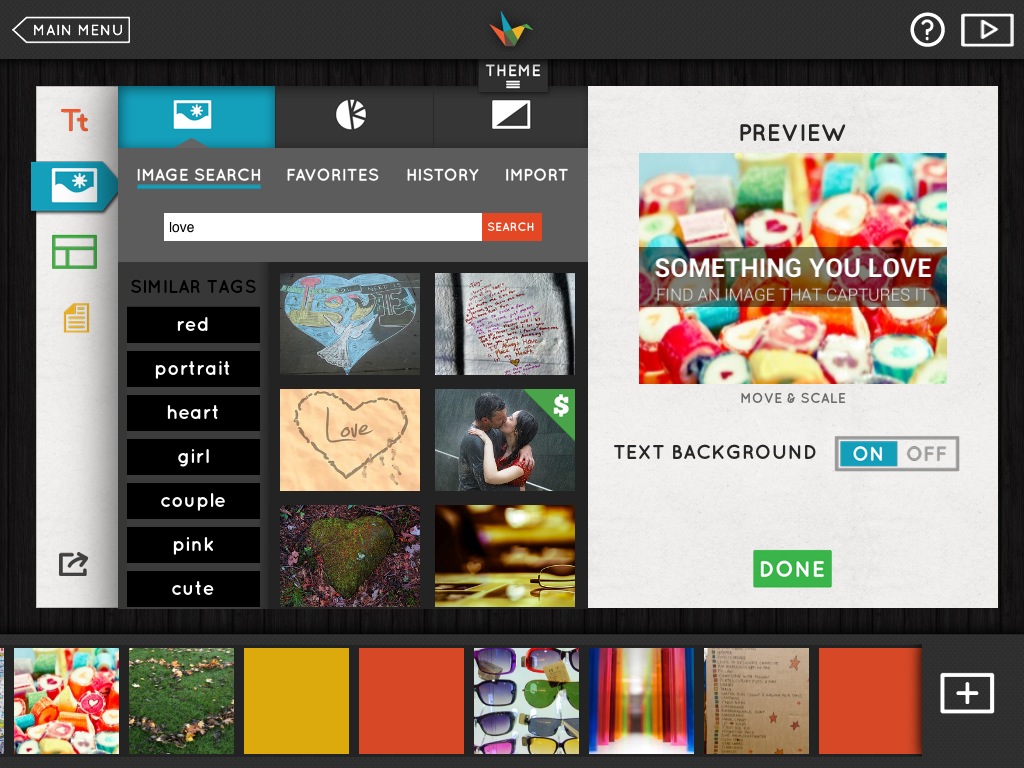Turn text background ON

868,453
